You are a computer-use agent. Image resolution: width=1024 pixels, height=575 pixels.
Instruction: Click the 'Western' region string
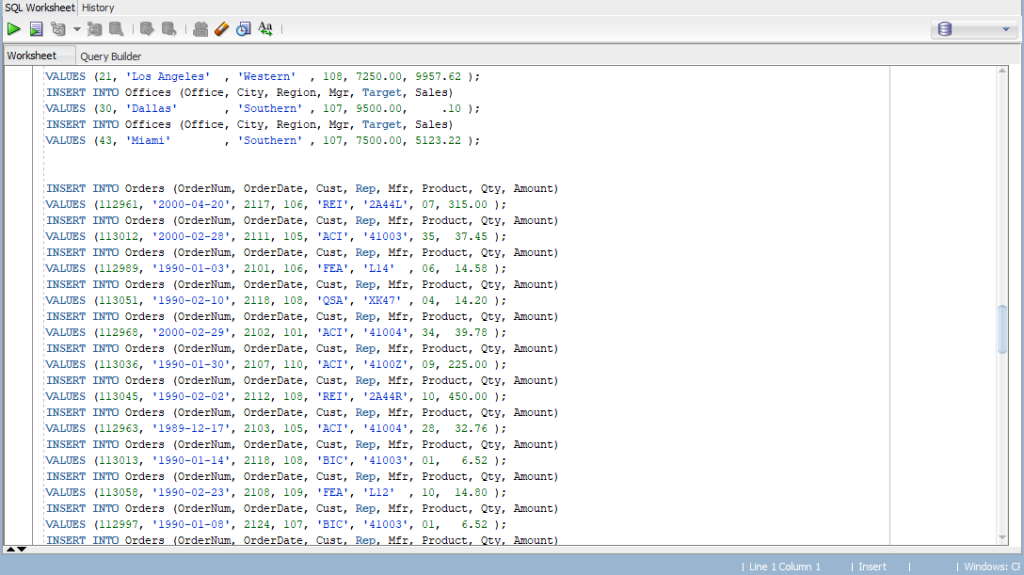(x=266, y=76)
